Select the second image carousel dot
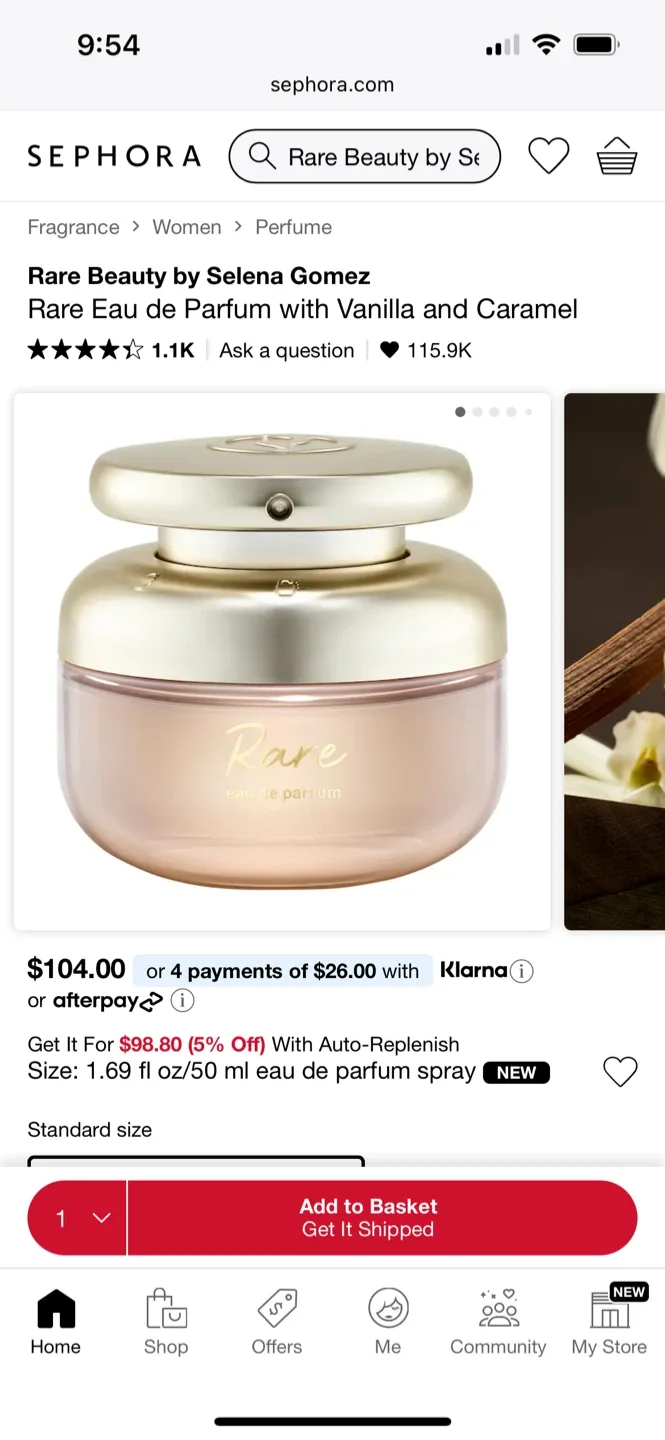 tap(477, 412)
